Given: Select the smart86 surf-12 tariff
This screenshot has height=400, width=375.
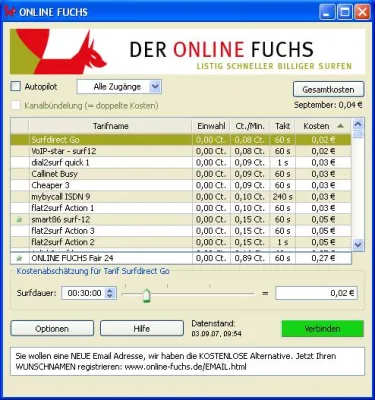Looking at the screenshot, I should click(x=181, y=220).
